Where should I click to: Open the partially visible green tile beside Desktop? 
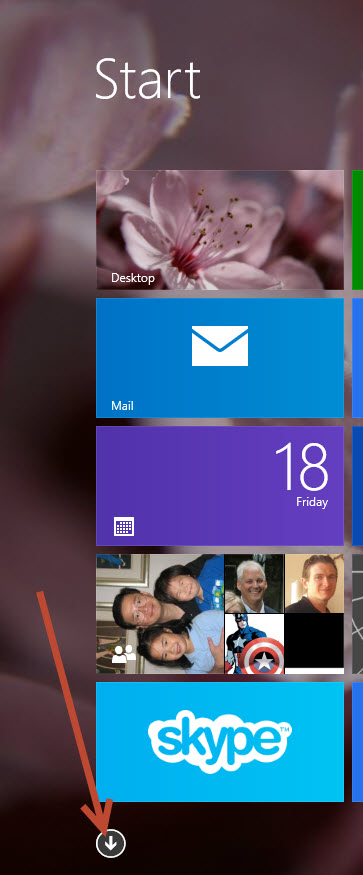point(357,230)
